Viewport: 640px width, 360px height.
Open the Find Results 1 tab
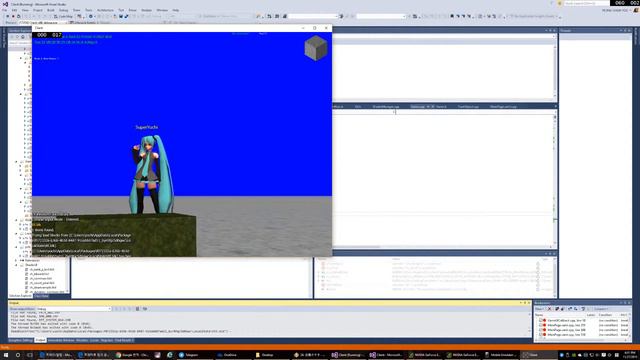pos(124,340)
